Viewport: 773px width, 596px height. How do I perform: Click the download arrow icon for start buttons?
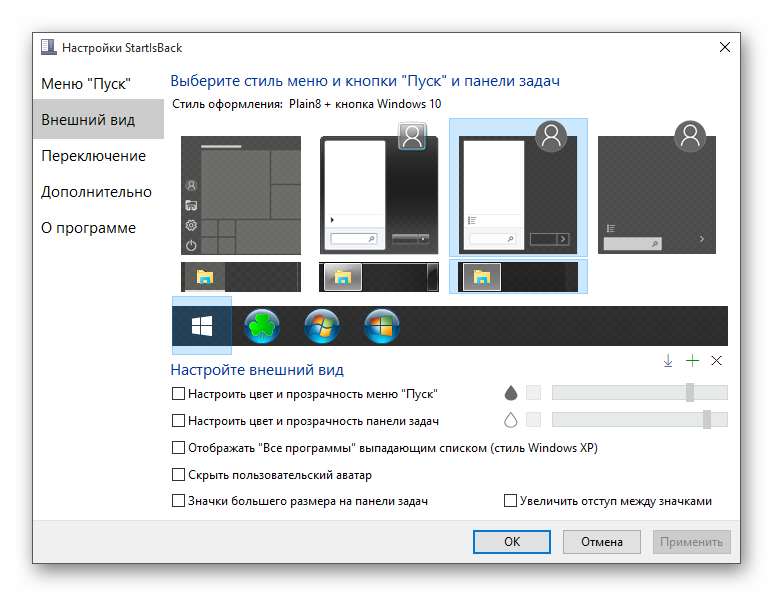(x=668, y=361)
